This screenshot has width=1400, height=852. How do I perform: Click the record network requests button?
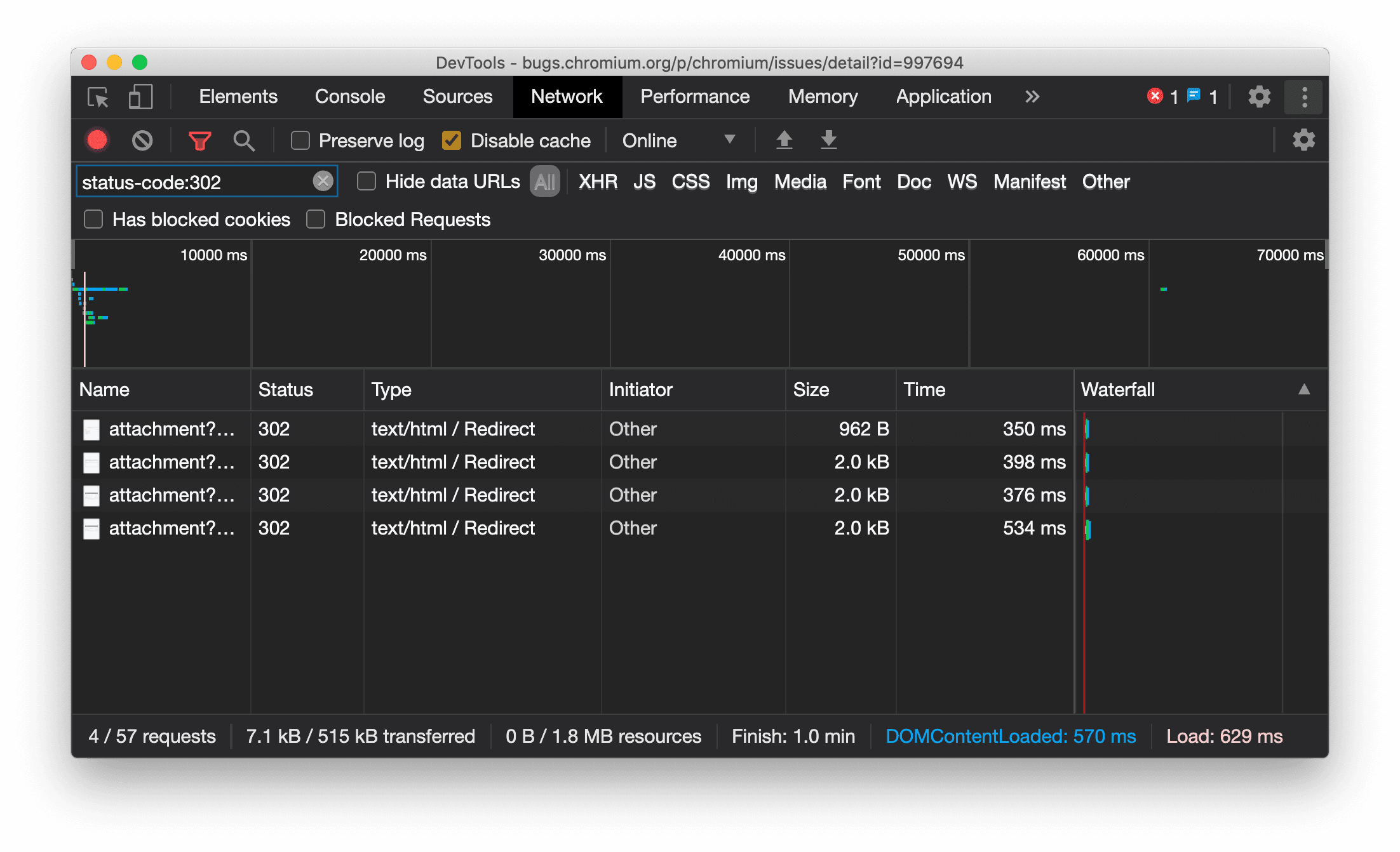pyautogui.click(x=98, y=140)
